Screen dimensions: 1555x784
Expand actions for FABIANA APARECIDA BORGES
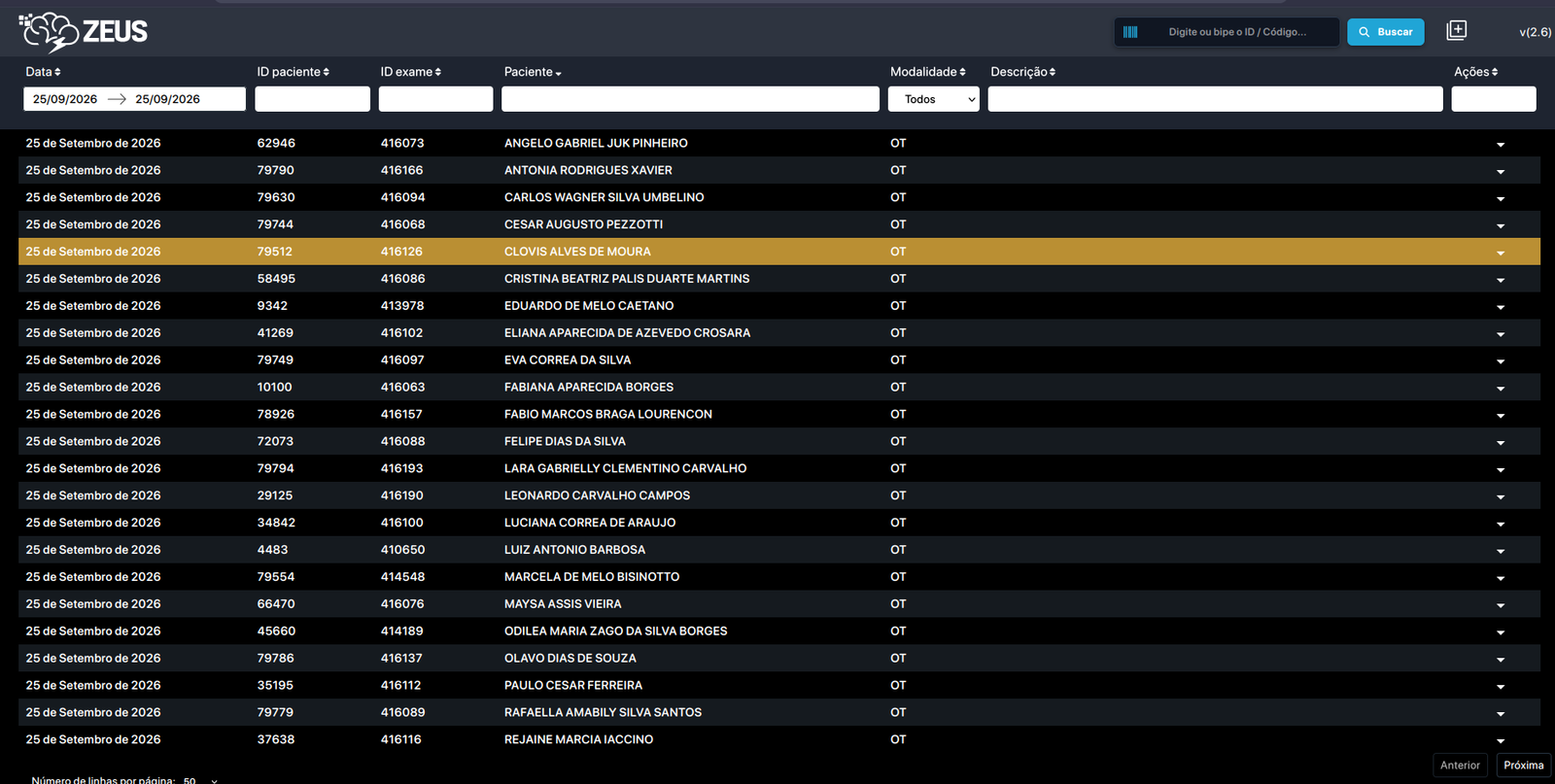1501,390
